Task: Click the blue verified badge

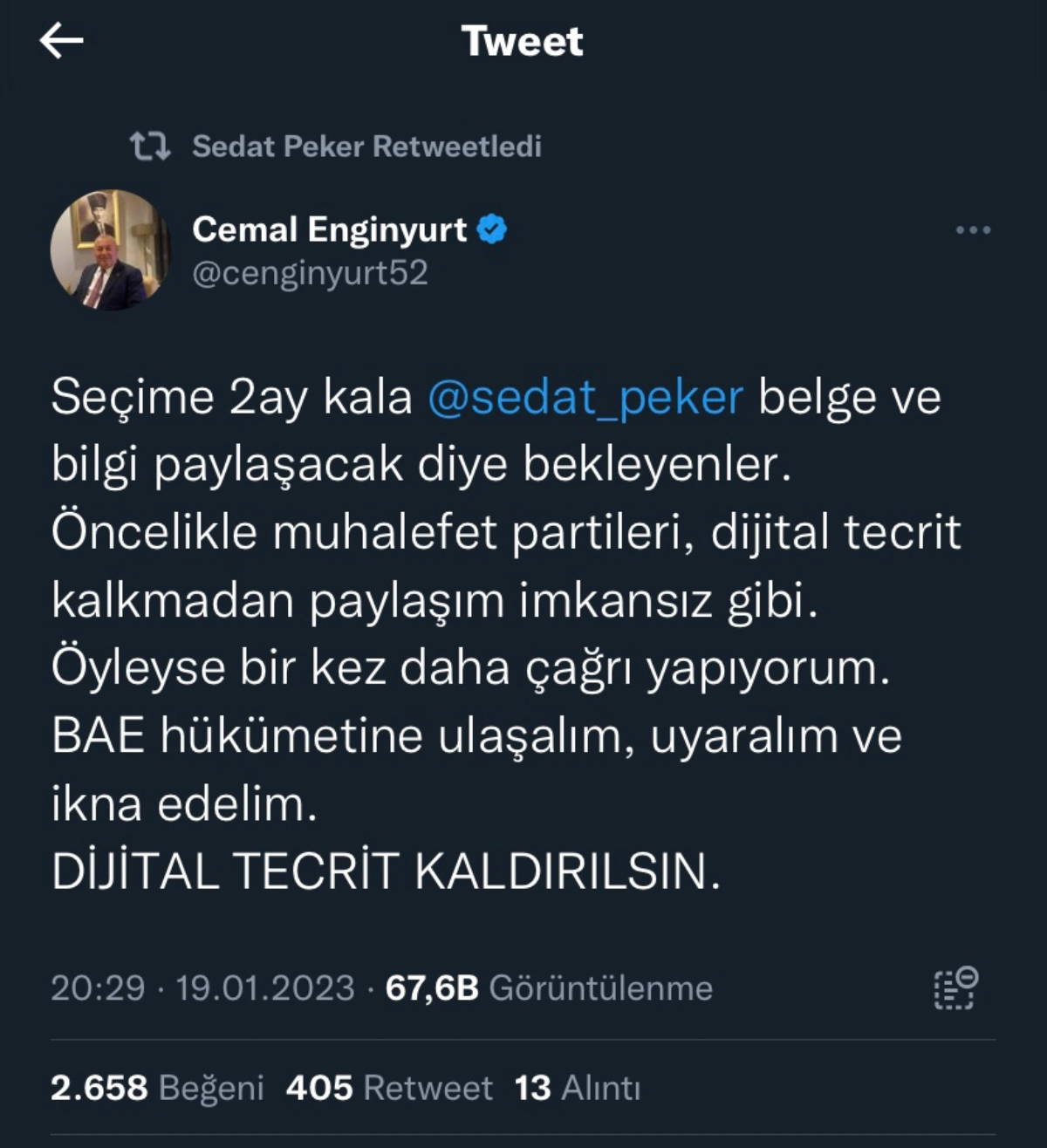Action: 493,229
